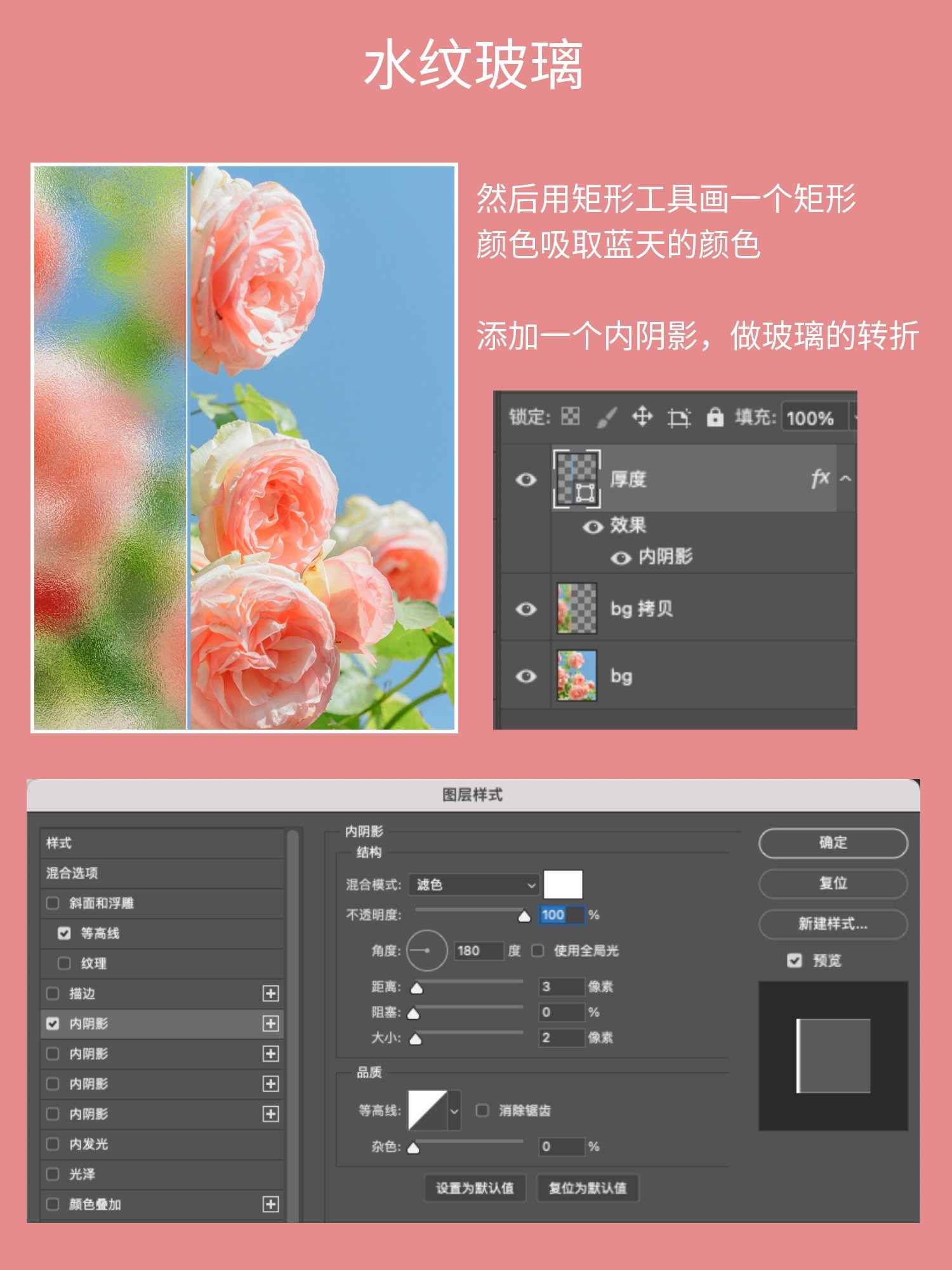Image resolution: width=952 pixels, height=1270 pixels.
Task: Click 复位为默认值 button
Action: (x=588, y=1188)
